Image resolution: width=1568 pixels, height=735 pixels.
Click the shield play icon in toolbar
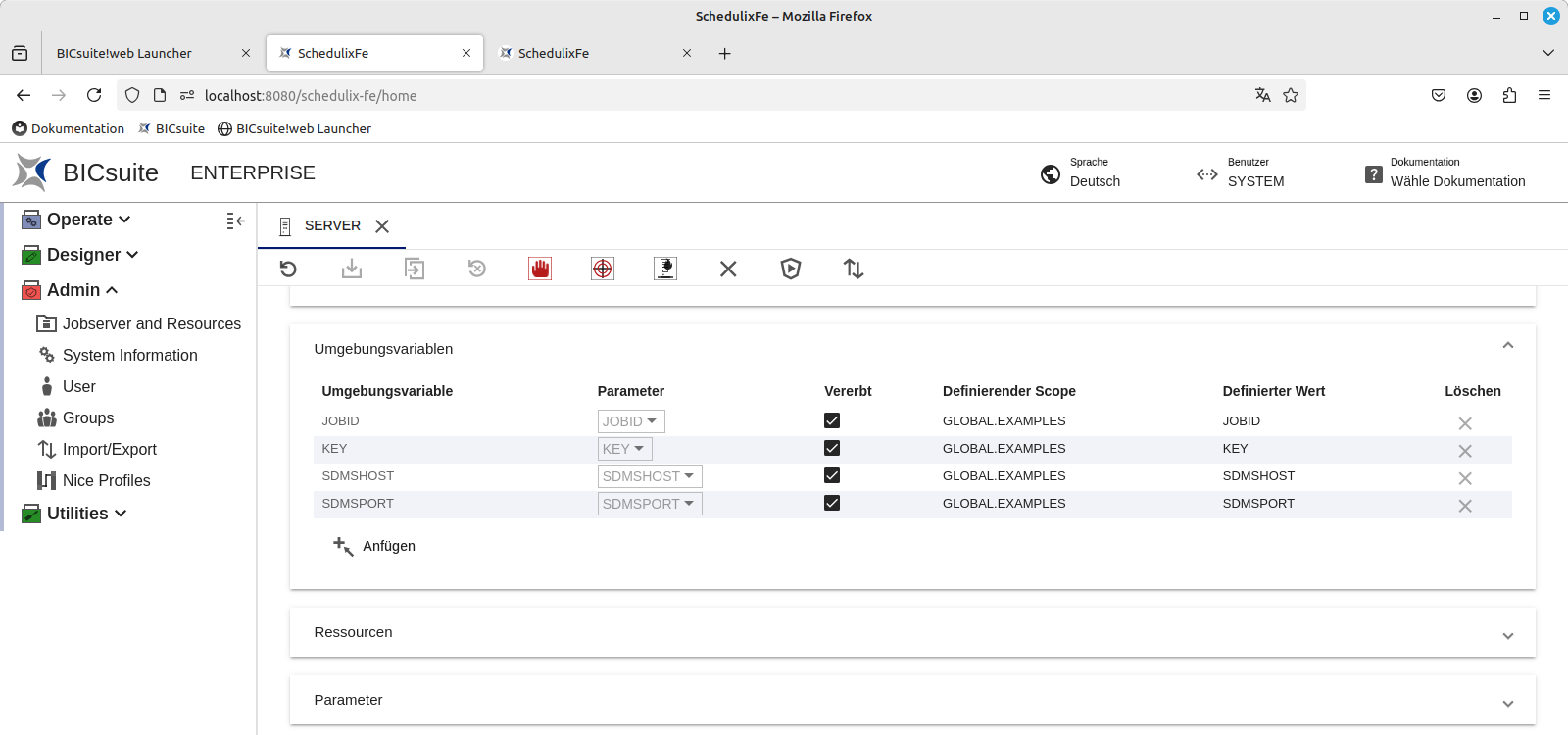click(x=791, y=269)
